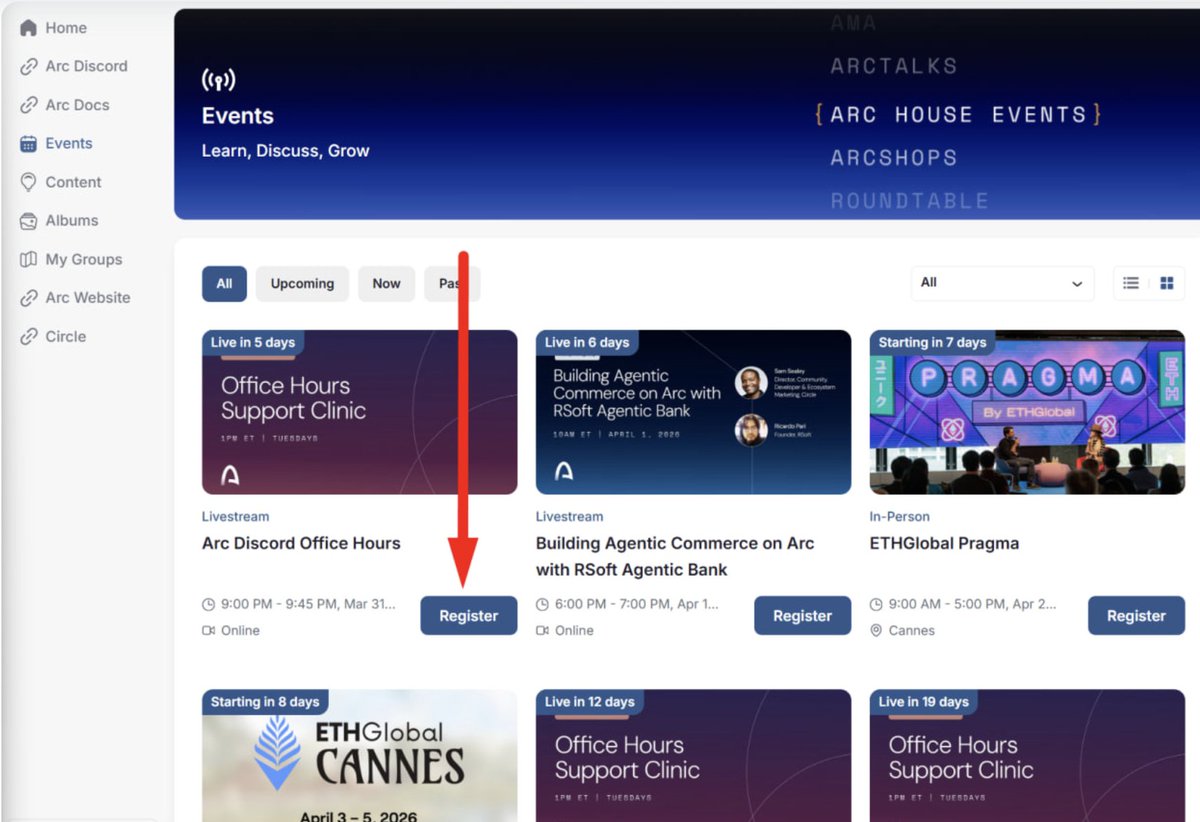Click the link icon beside Arc Docs
The width and height of the screenshot is (1200, 822).
(x=28, y=105)
